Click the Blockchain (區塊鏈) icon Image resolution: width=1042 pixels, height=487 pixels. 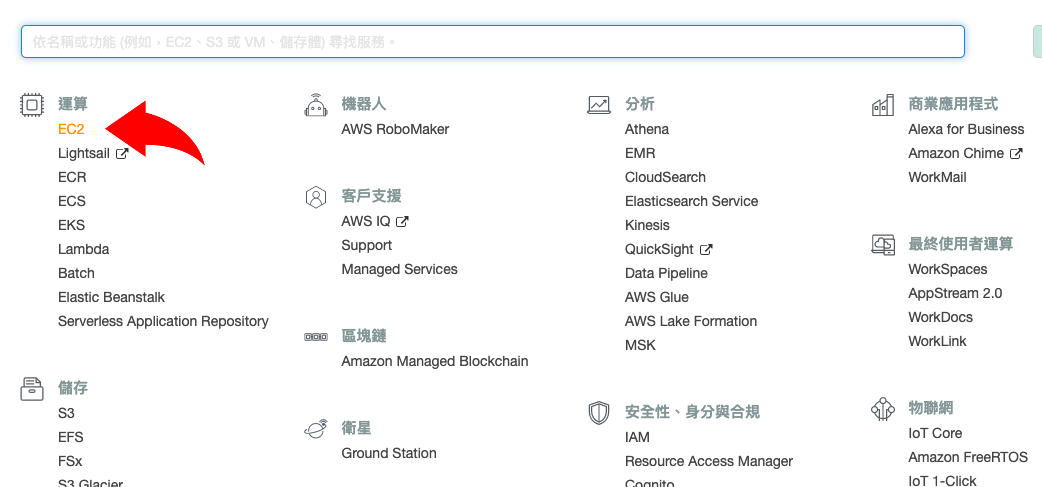click(316, 337)
